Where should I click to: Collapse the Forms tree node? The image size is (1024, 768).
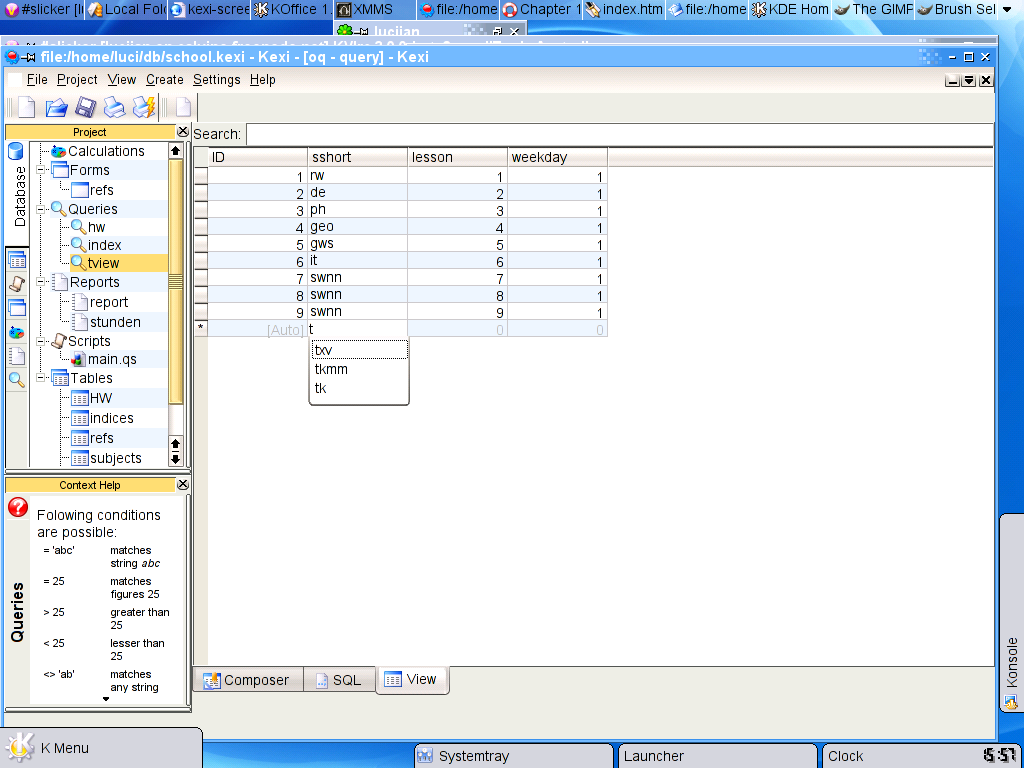coord(42,171)
